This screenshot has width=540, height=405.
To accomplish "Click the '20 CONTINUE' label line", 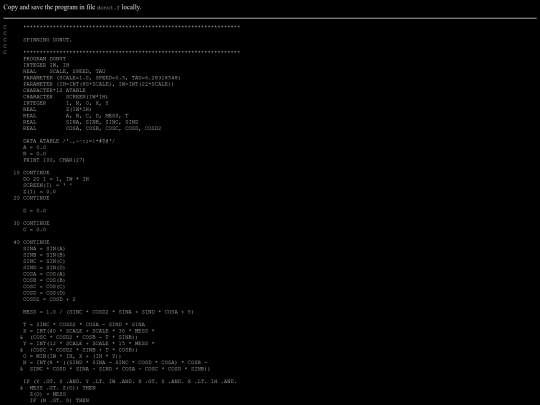I will click(x=31, y=198).
